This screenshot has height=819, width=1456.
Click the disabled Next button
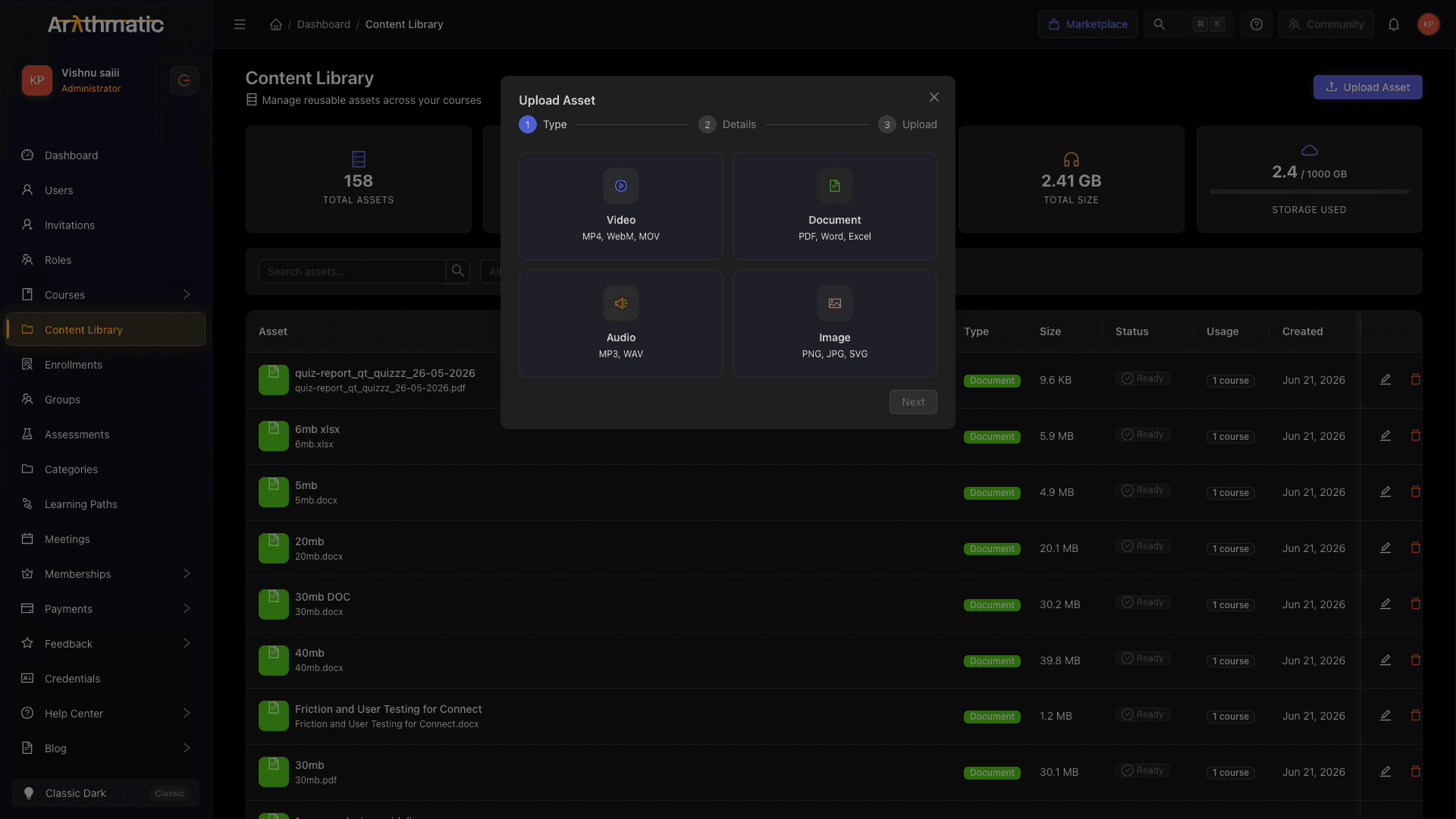pos(913,402)
